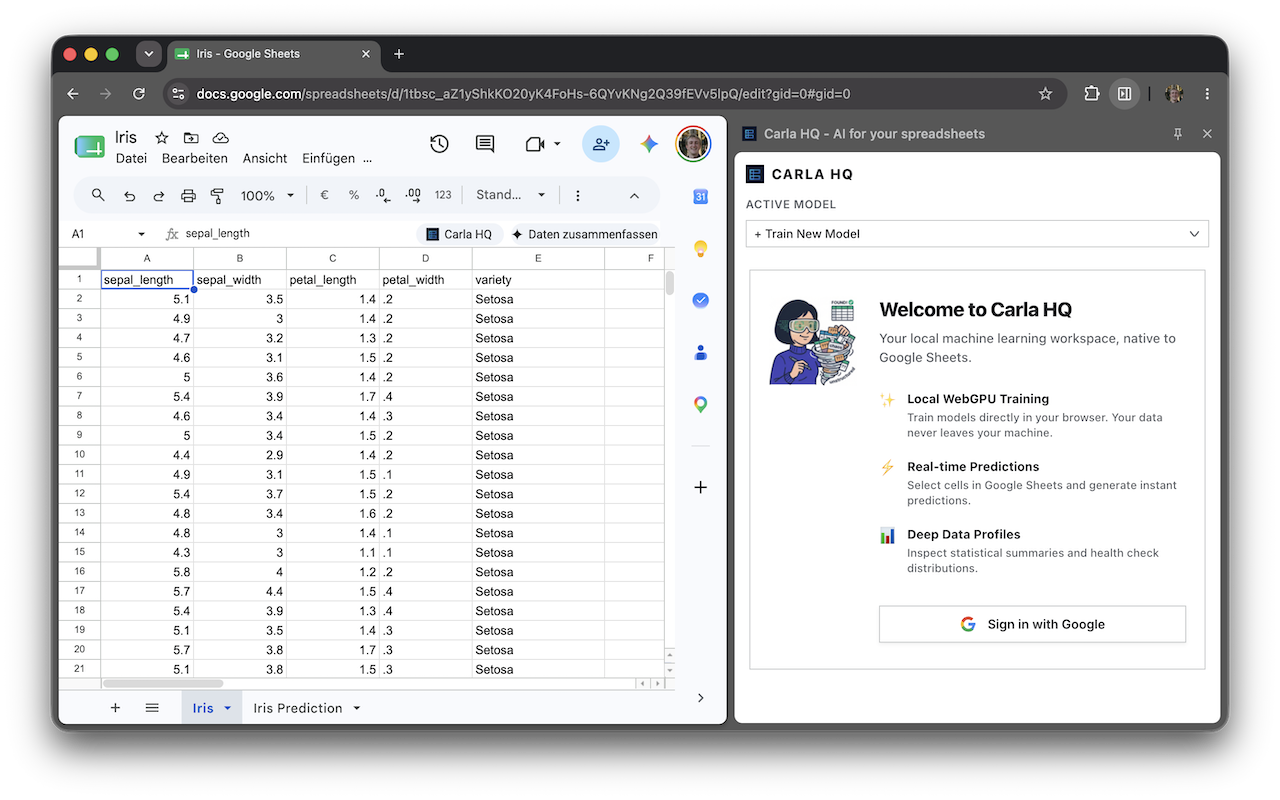This screenshot has width=1280, height=800.
Task: Click the search magnifier in the Sheets toolbar
Action: pyautogui.click(x=98, y=195)
